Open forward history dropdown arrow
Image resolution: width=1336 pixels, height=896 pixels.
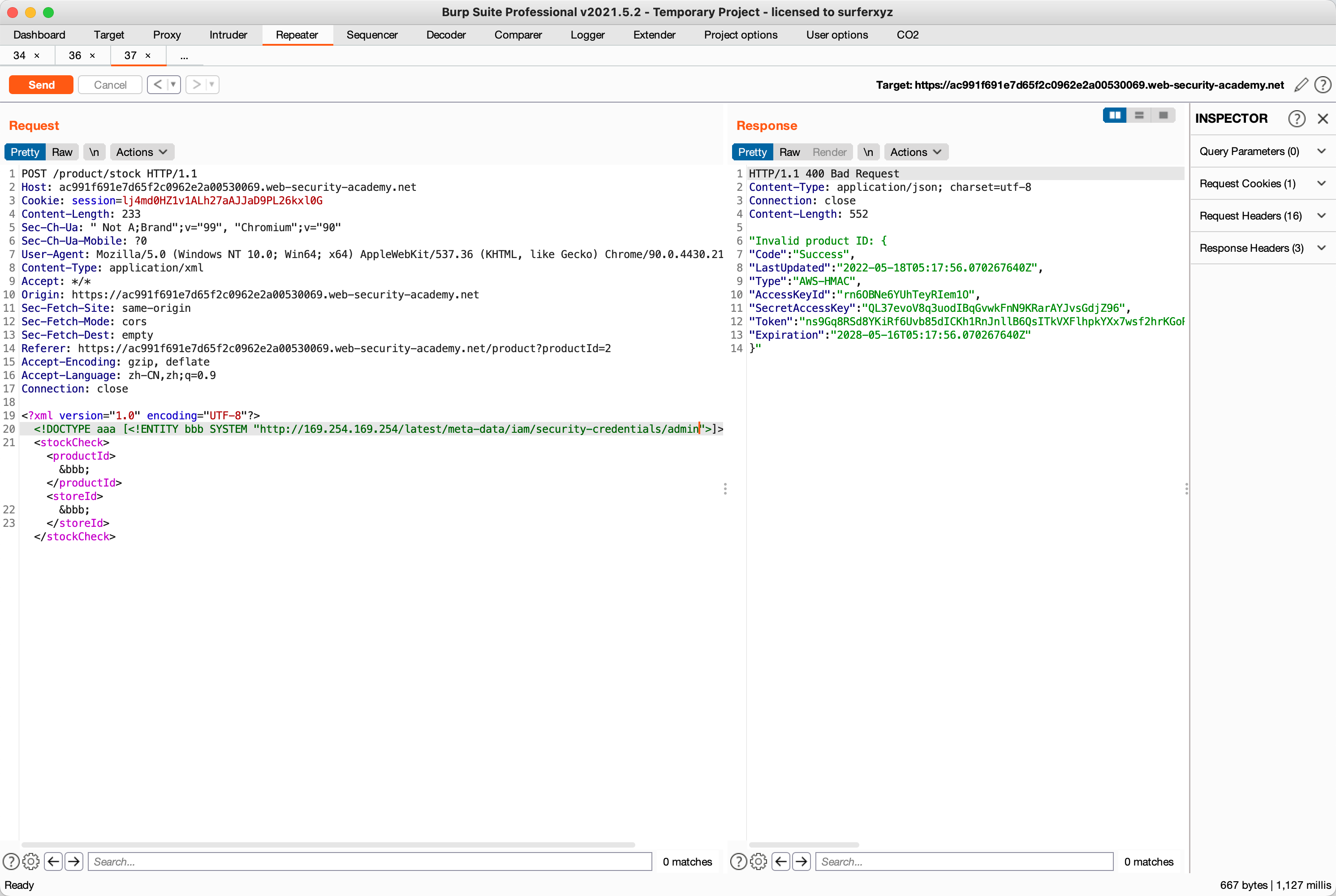point(211,85)
